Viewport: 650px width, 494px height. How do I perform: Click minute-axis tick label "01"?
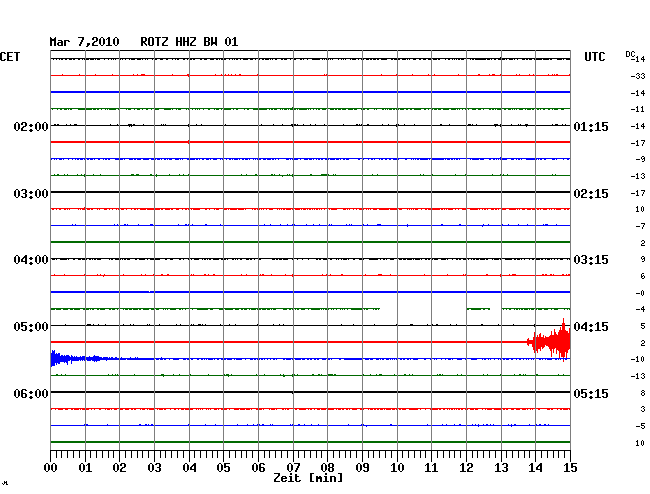coord(85,467)
